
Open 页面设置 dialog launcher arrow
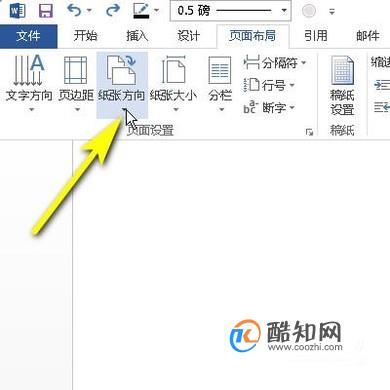[x=309, y=132]
